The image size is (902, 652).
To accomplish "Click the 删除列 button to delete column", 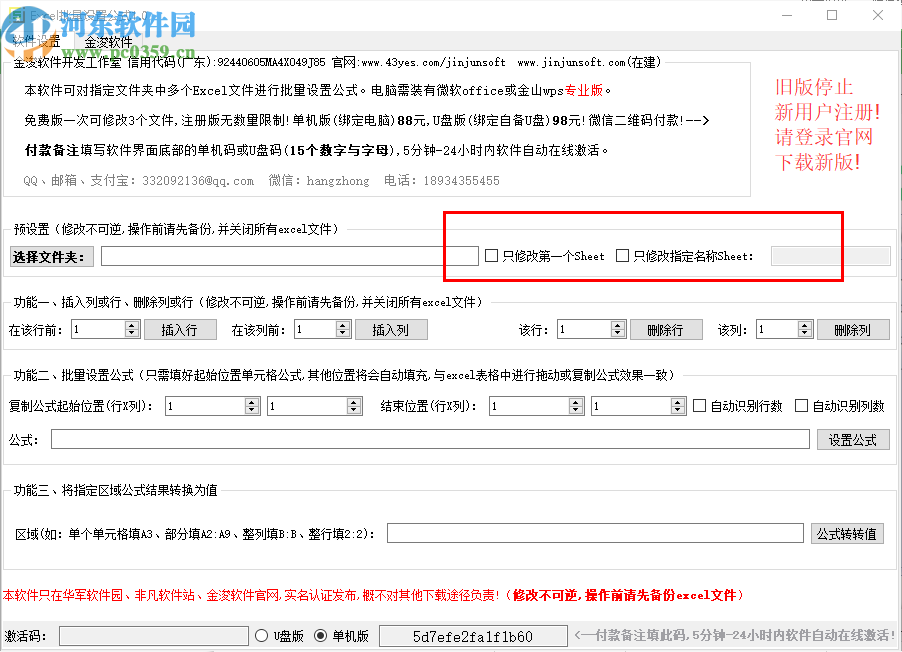I will point(853,328).
